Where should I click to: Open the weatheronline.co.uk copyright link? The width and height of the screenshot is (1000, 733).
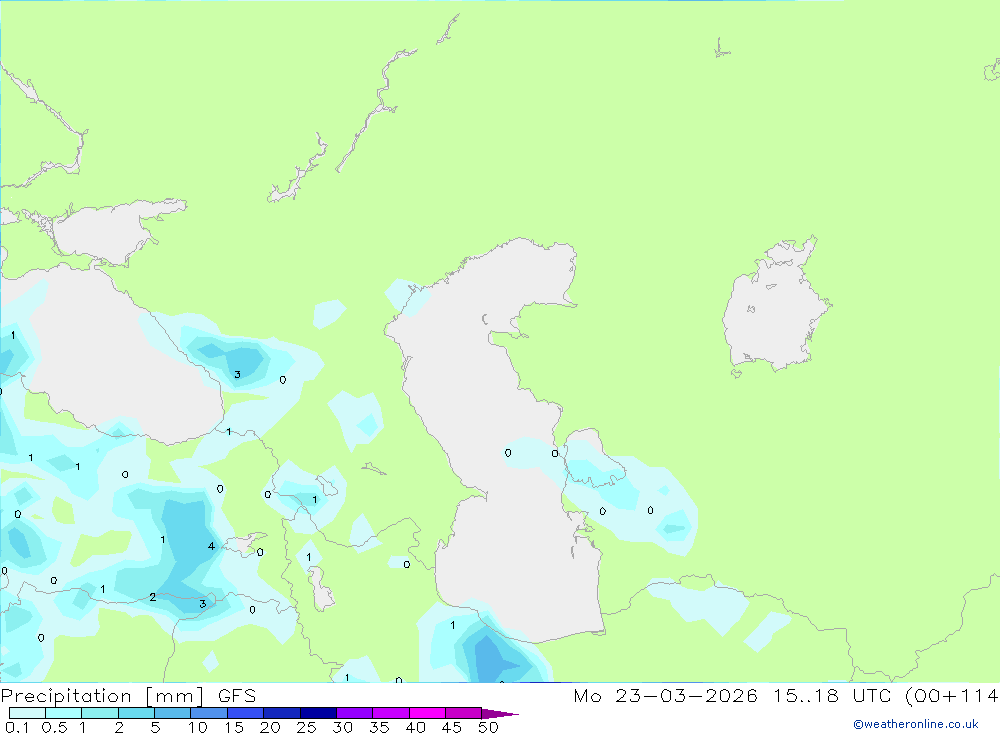pos(915,724)
